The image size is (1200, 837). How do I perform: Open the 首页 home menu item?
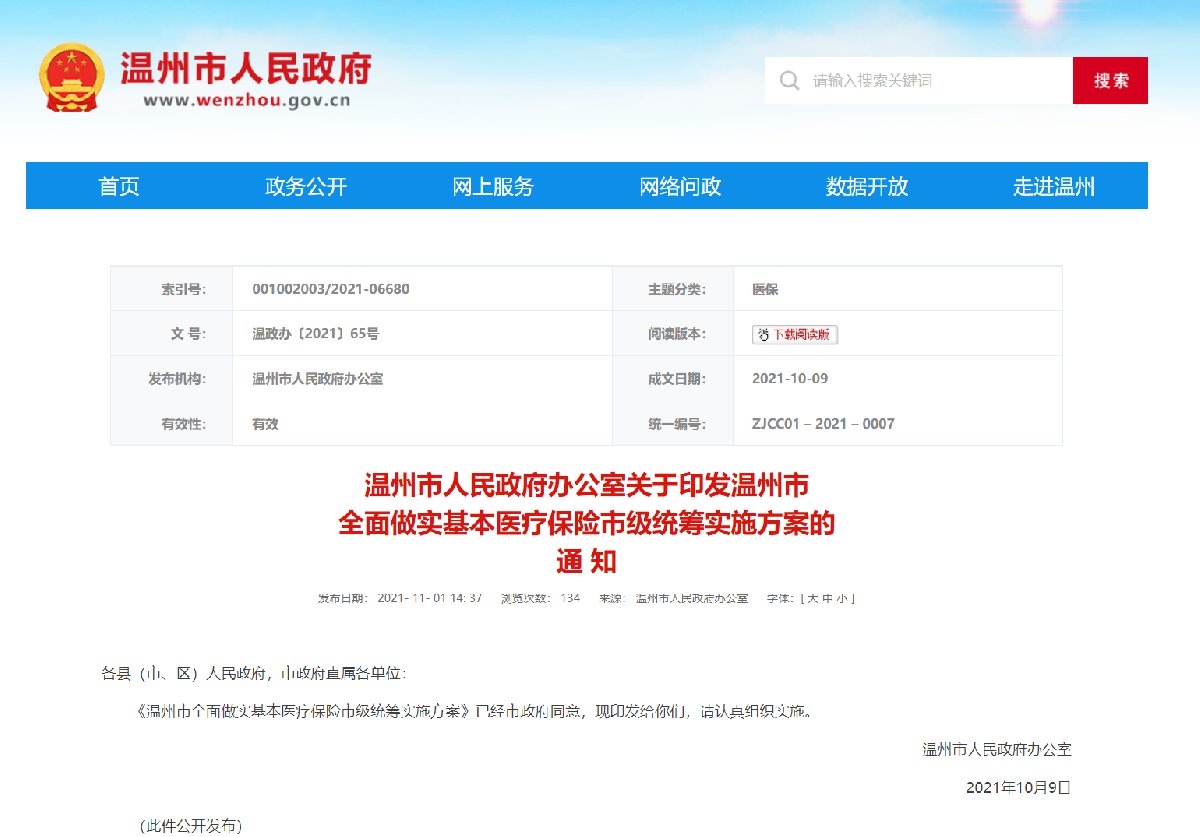[119, 186]
